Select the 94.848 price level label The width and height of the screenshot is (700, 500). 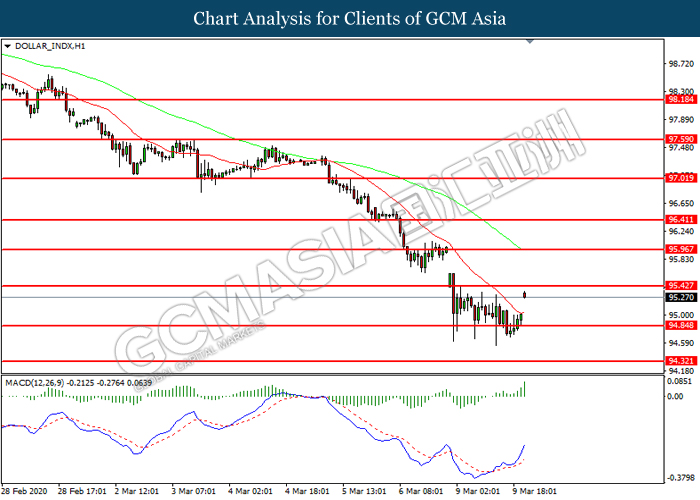(681, 325)
